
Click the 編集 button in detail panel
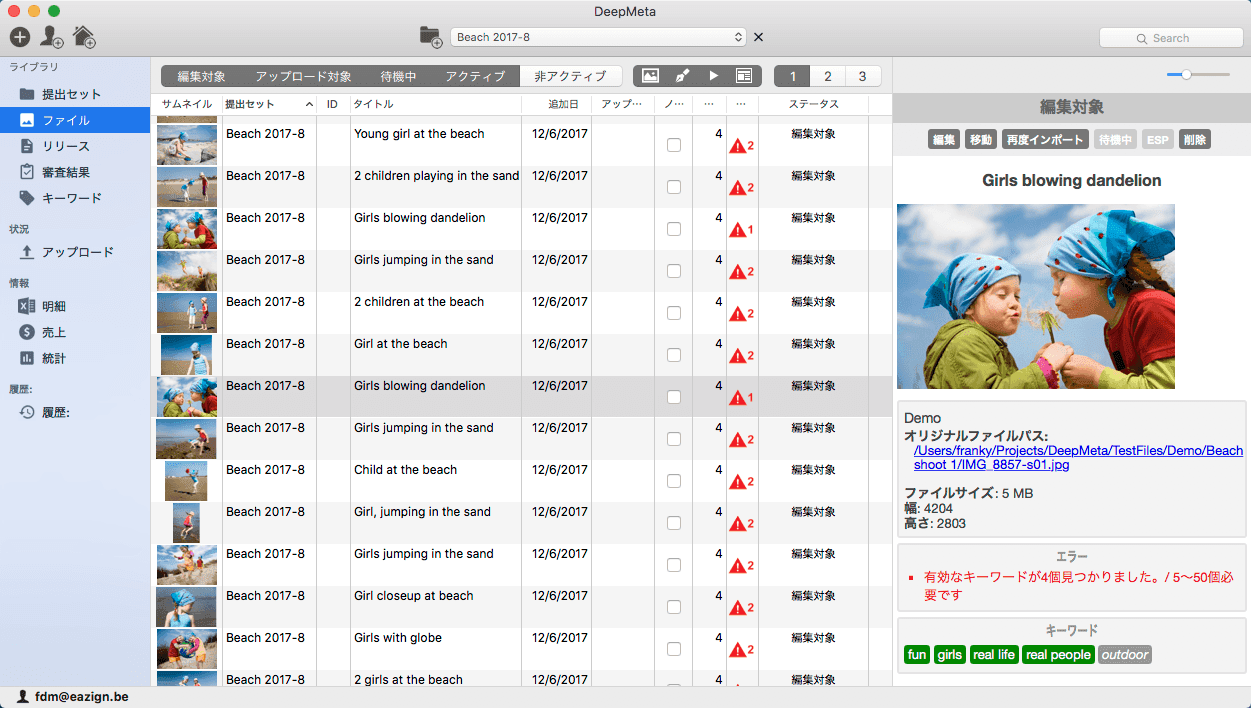(x=944, y=139)
